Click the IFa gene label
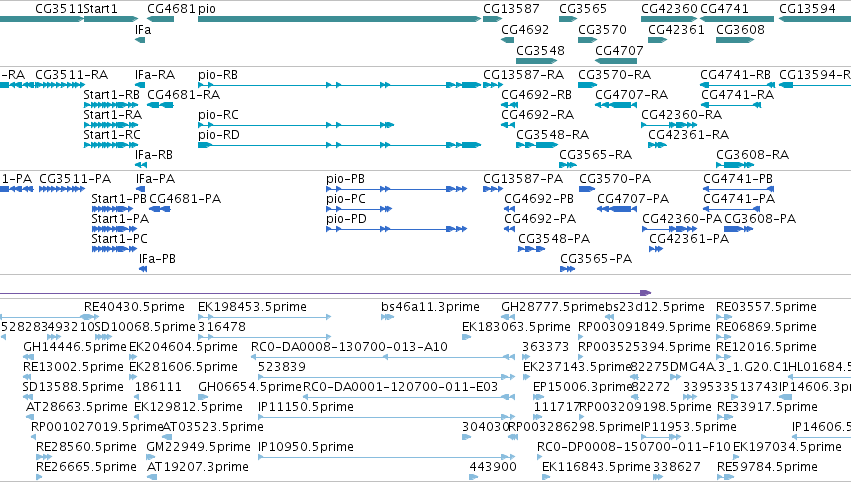This screenshot has height=482, width=851. pyautogui.click(x=143, y=29)
